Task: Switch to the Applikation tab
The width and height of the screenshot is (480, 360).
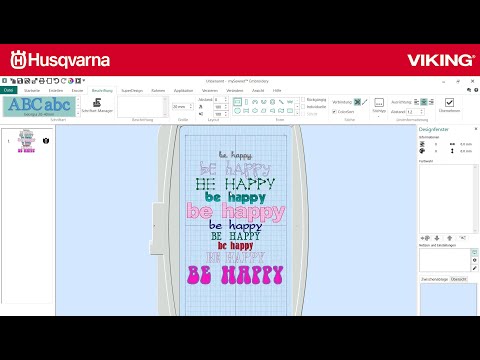Action: click(183, 91)
